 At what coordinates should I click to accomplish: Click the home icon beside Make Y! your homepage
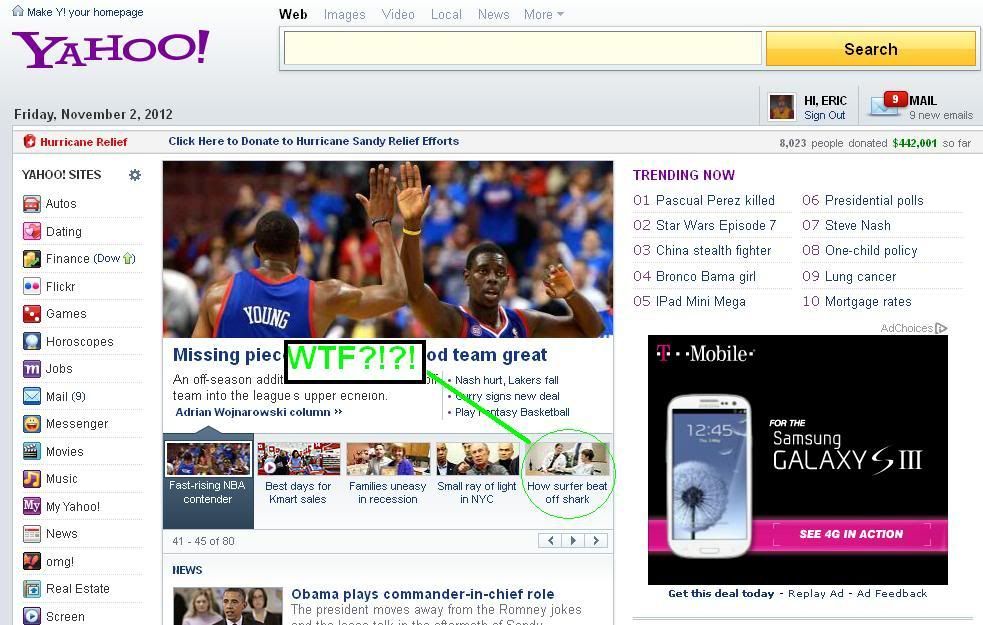(18, 11)
